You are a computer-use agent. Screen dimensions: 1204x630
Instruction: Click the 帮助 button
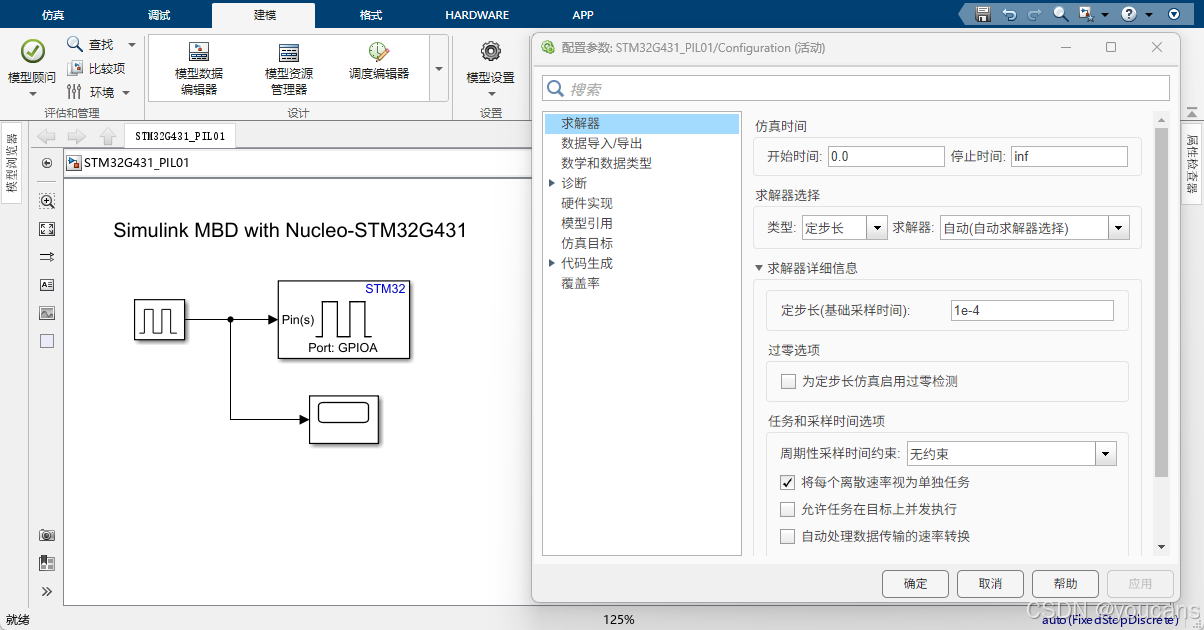point(1066,583)
